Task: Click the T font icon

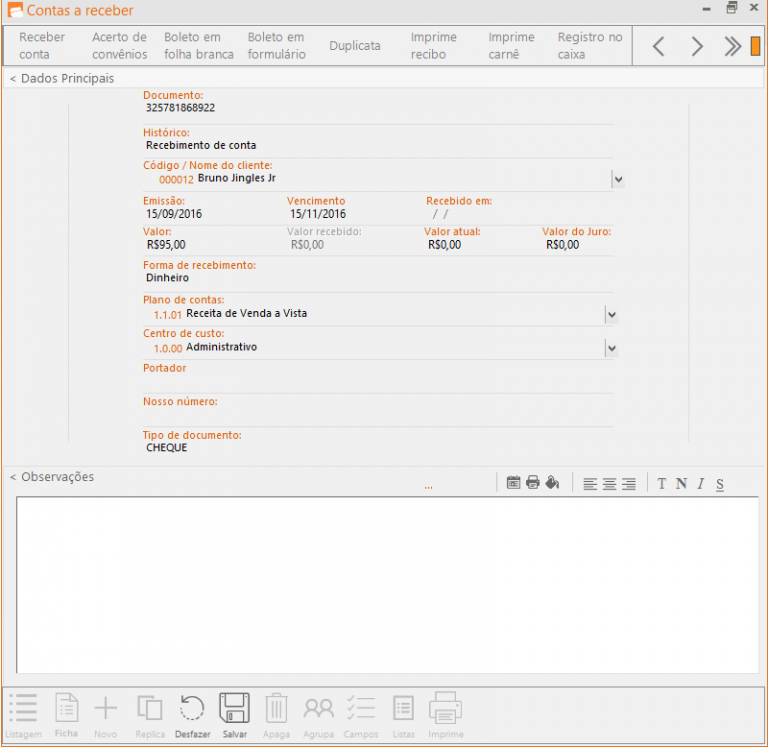Action: [x=662, y=484]
